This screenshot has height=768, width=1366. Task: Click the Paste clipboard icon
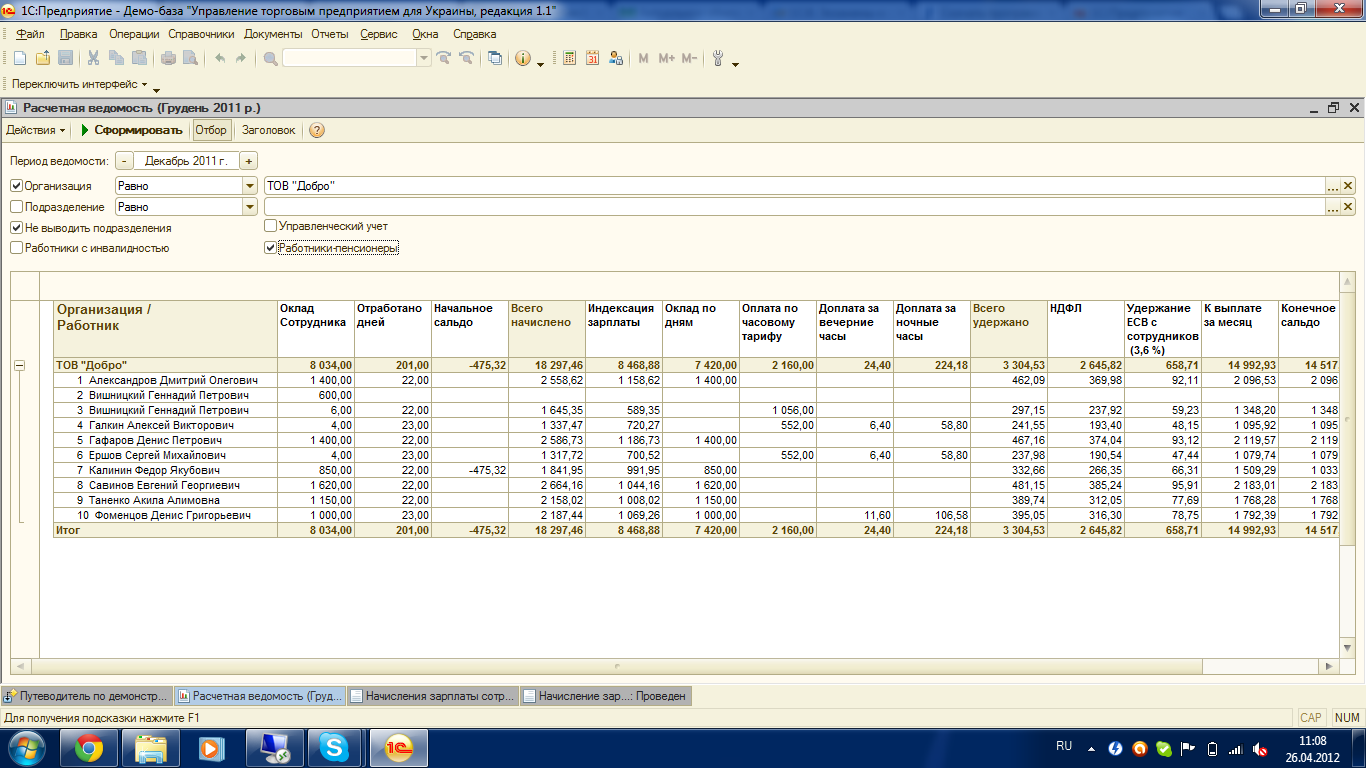click(139, 58)
